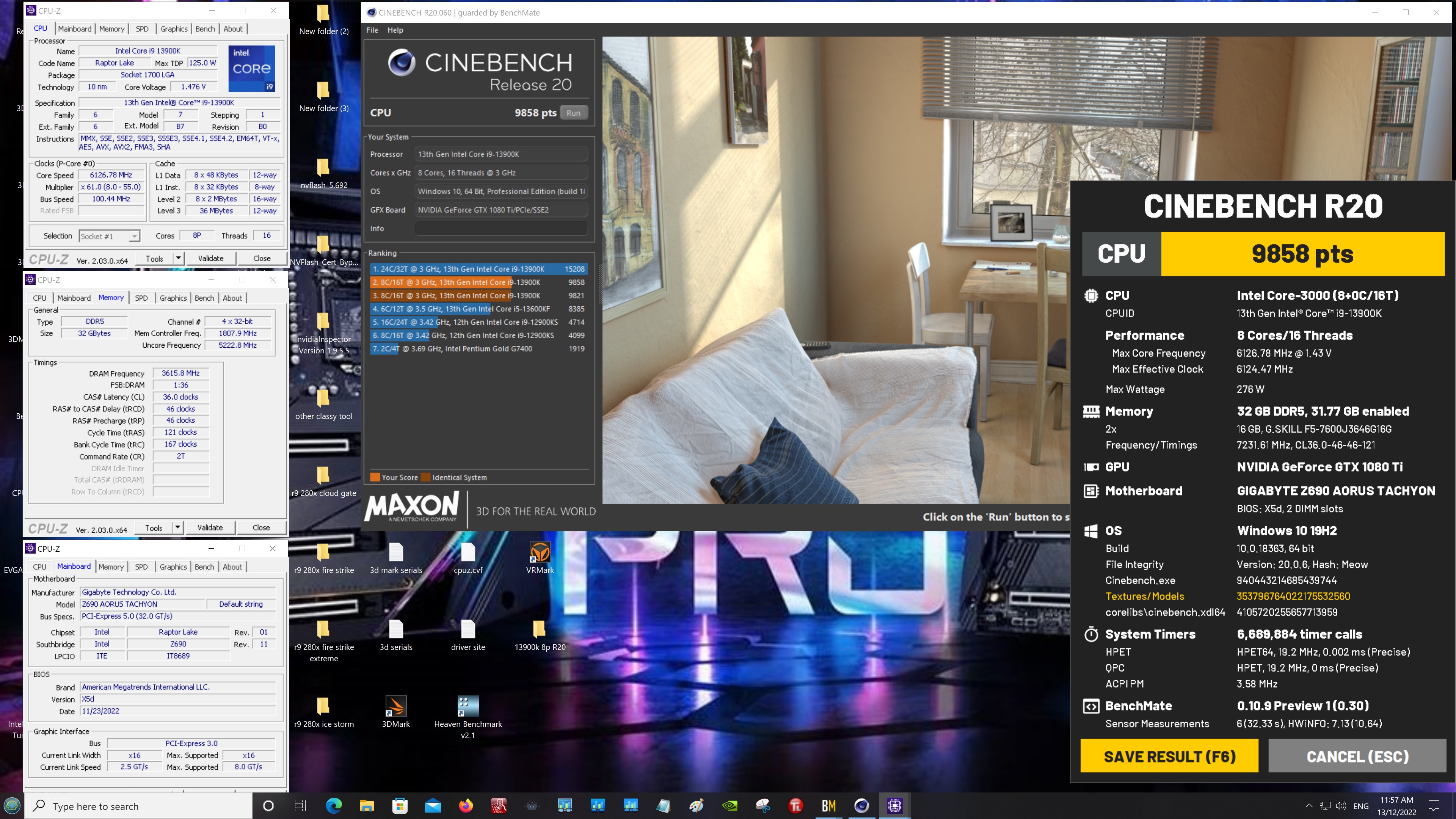Image resolution: width=1456 pixels, height=819 pixels.
Task: Open Firefox from the taskbar
Action: point(466,805)
